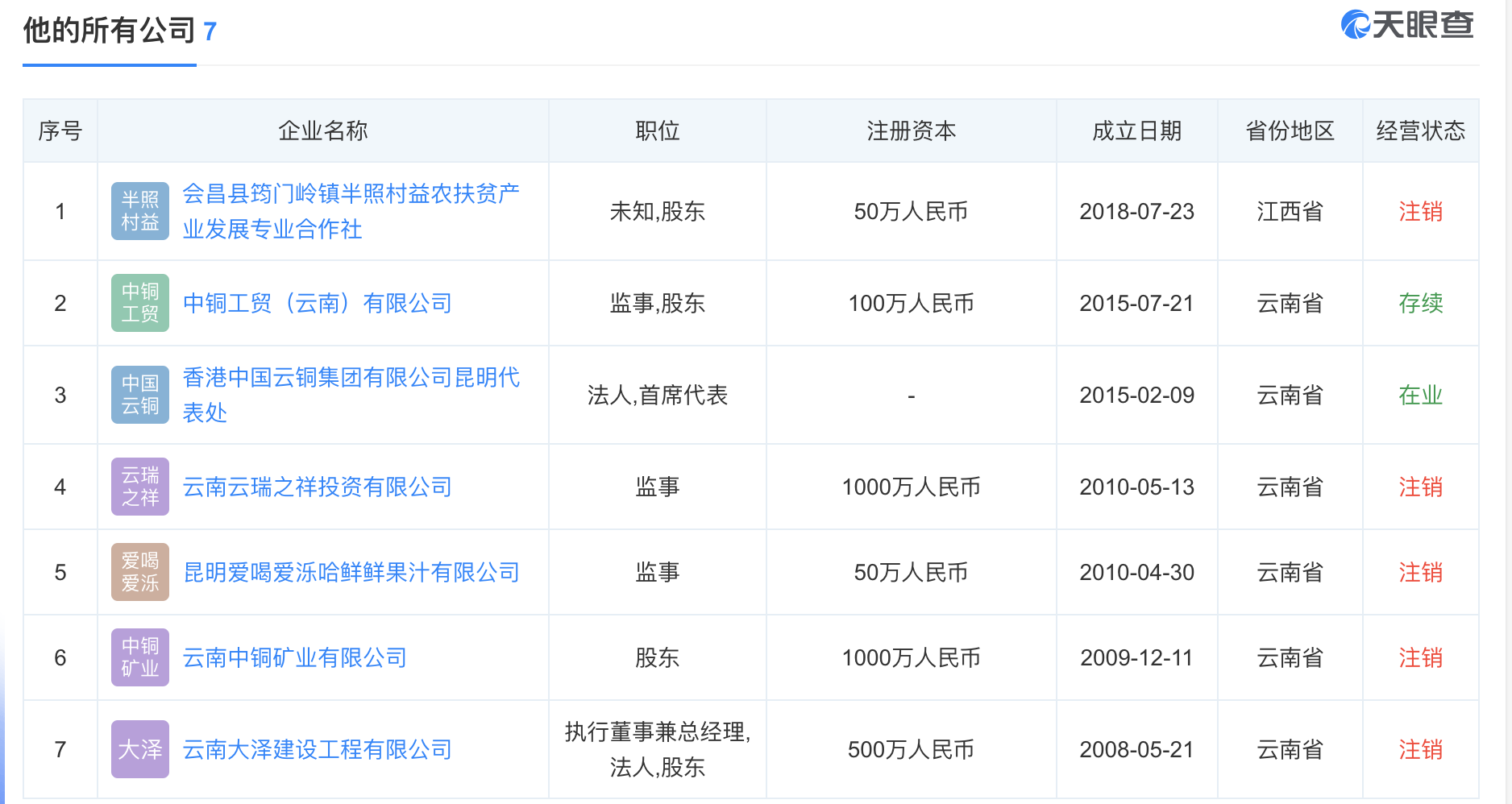
Task: Click the date 2010-04-30
Action: click(x=1137, y=572)
